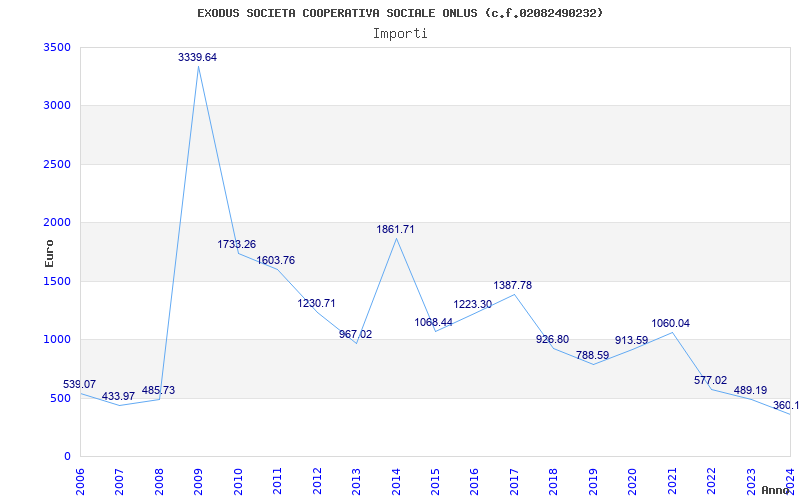Select the 485.73 data label
Image resolution: width=800 pixels, height=500 pixels.
tap(158, 391)
